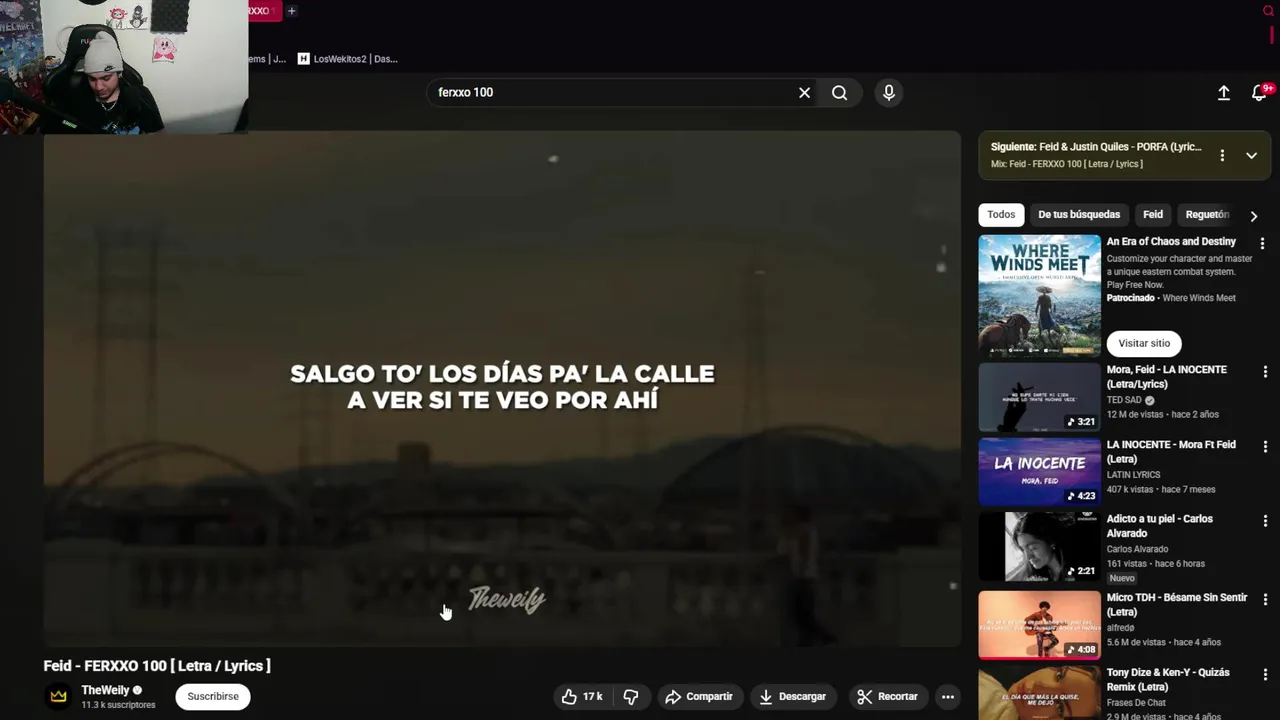Open Mora, Feid LA INOCENTE thumbnail
The image size is (1280, 720).
(1039, 397)
